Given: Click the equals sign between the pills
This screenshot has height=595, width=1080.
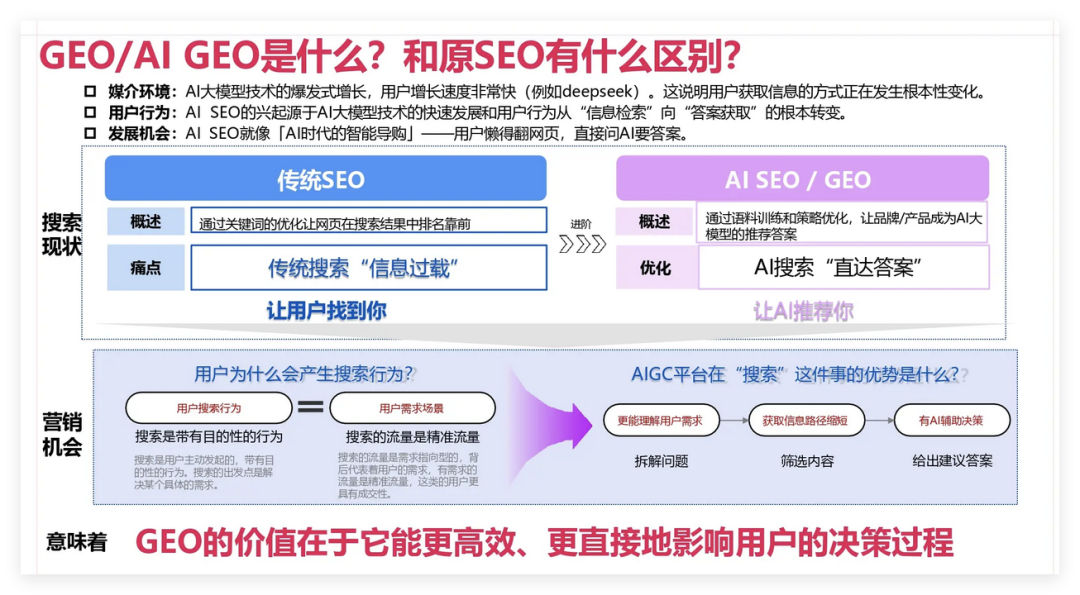Looking at the screenshot, I should click(311, 407).
